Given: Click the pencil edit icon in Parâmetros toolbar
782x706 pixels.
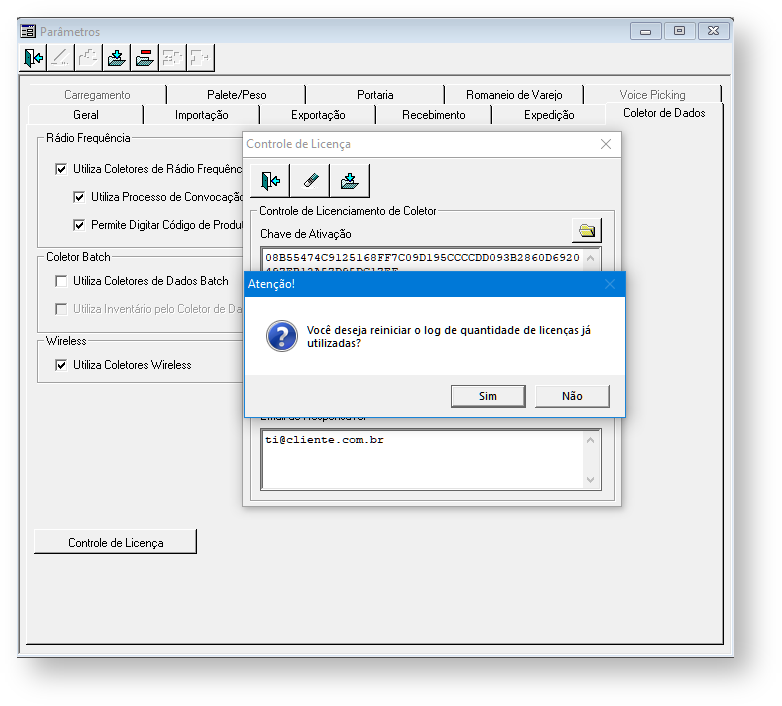Looking at the screenshot, I should click(x=61, y=58).
